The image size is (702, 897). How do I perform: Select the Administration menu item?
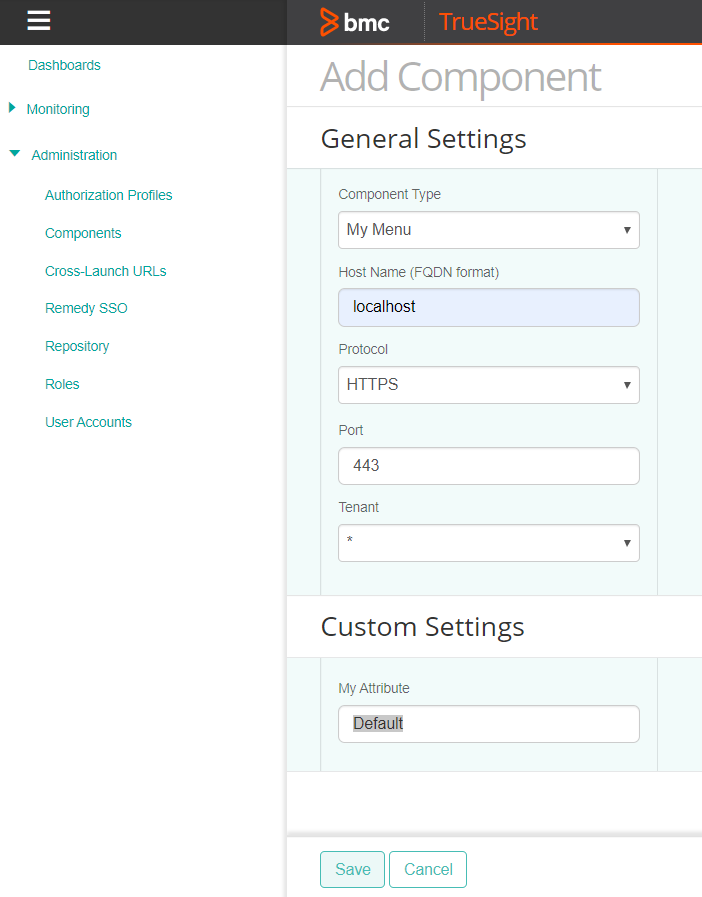point(74,155)
